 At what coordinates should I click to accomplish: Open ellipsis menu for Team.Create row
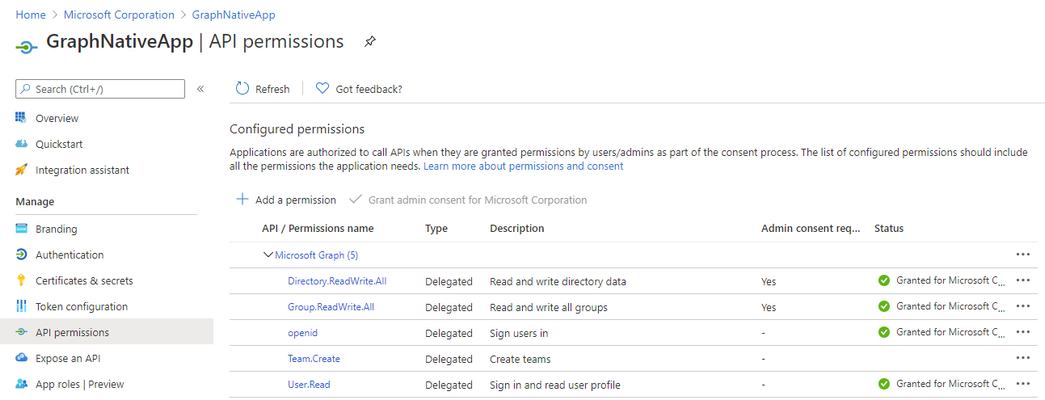click(x=1023, y=358)
